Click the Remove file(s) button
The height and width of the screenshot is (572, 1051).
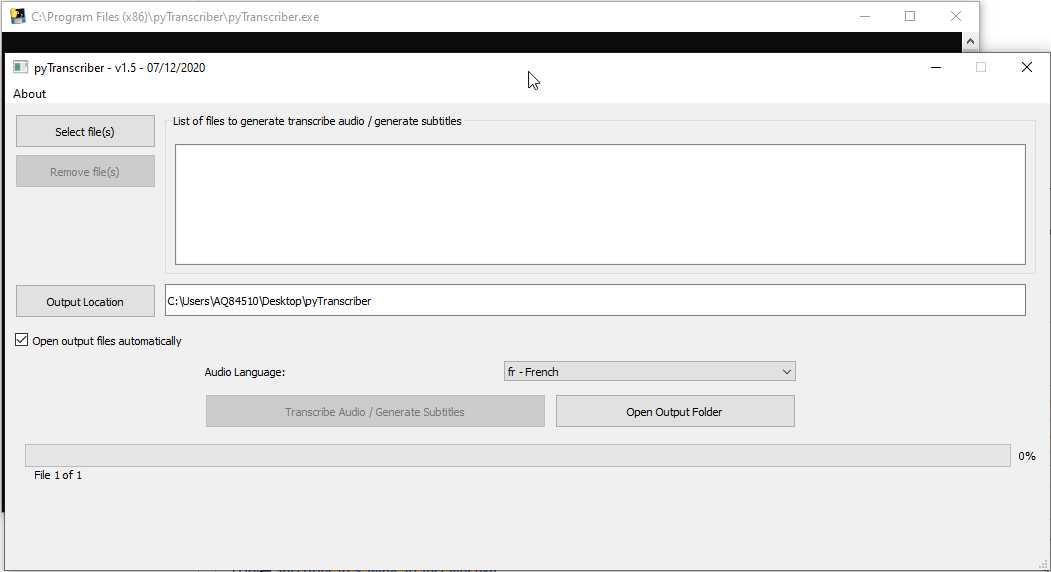tap(85, 172)
